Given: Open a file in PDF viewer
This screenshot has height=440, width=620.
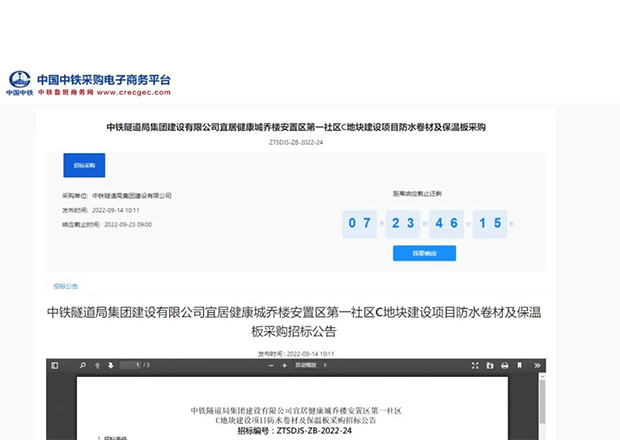Looking at the screenshot, I should (x=490, y=366).
